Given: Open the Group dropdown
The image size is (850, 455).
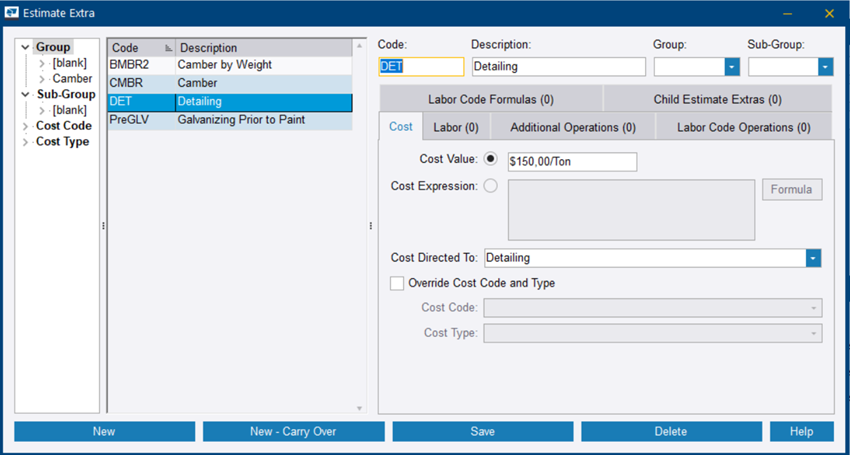Looking at the screenshot, I should 732,67.
